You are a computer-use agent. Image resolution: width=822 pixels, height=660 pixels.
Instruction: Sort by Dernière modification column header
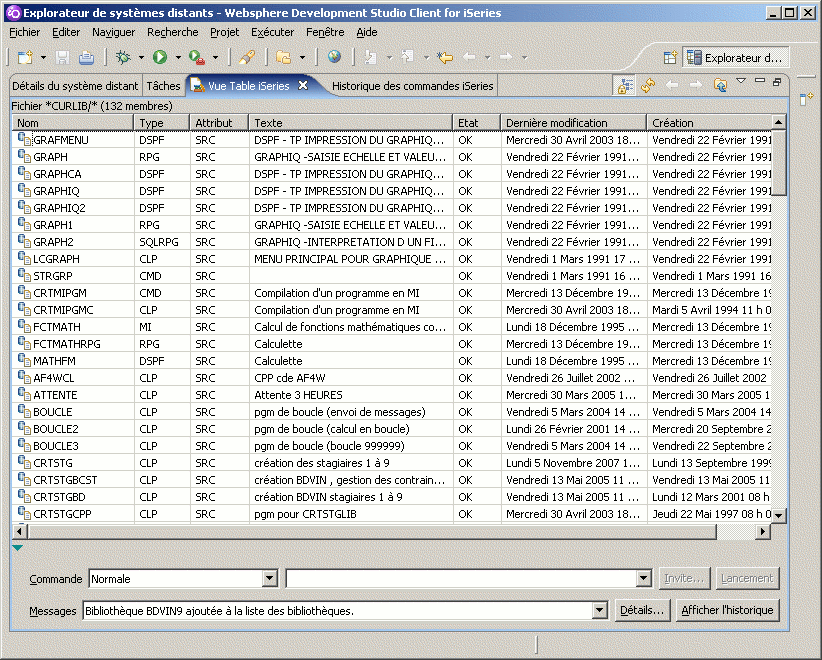pos(574,123)
